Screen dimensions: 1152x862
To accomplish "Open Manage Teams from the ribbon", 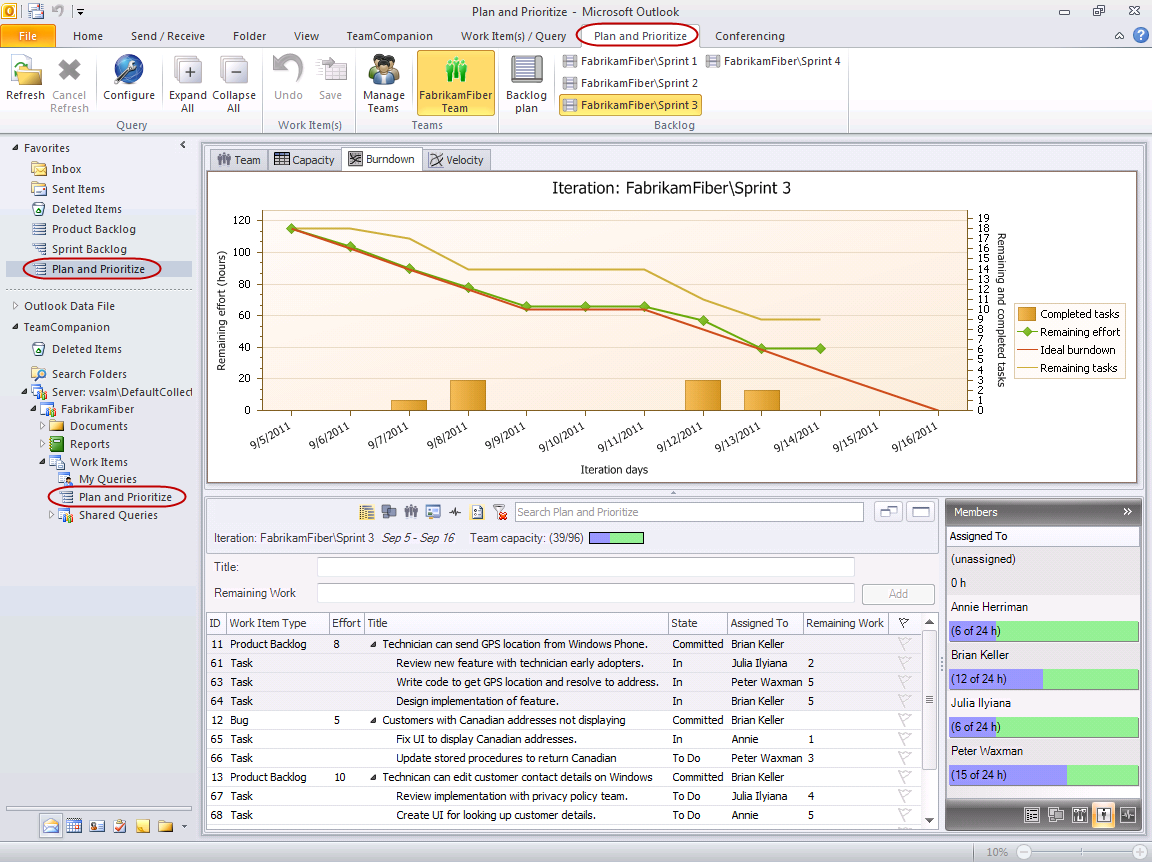I will click(383, 82).
